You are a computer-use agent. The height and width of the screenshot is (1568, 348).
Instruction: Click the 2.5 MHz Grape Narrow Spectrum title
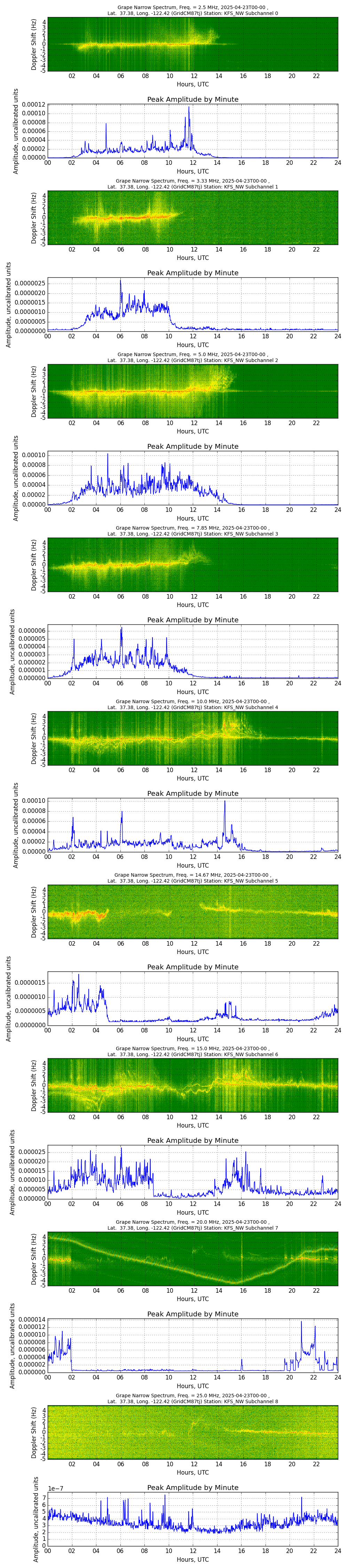tap(192, 10)
